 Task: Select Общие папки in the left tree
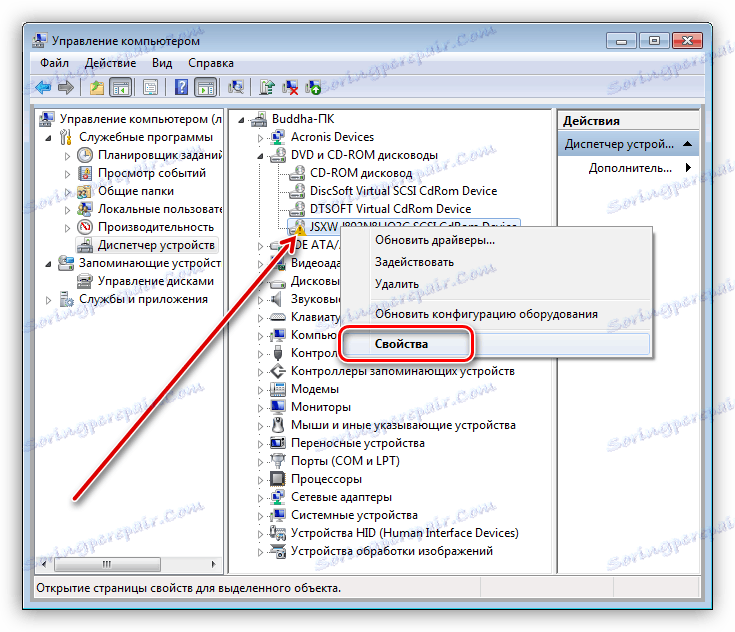click(x=135, y=191)
